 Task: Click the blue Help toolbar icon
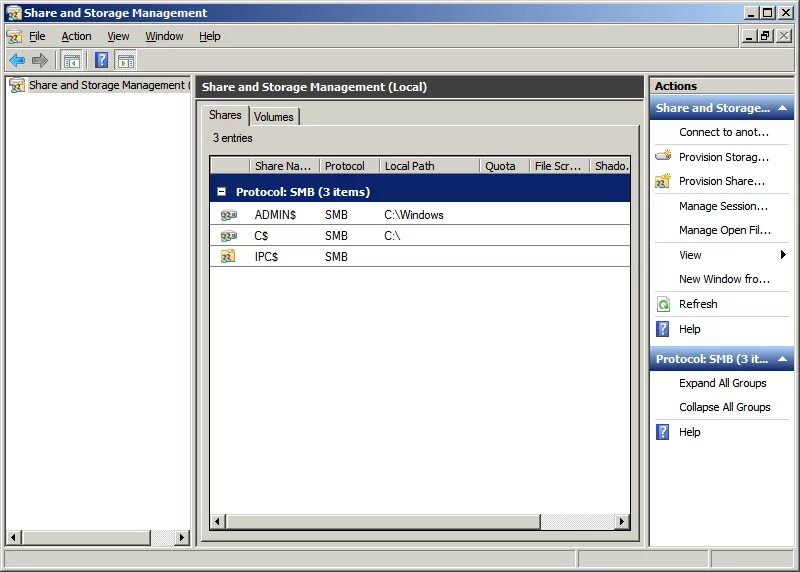click(102, 60)
